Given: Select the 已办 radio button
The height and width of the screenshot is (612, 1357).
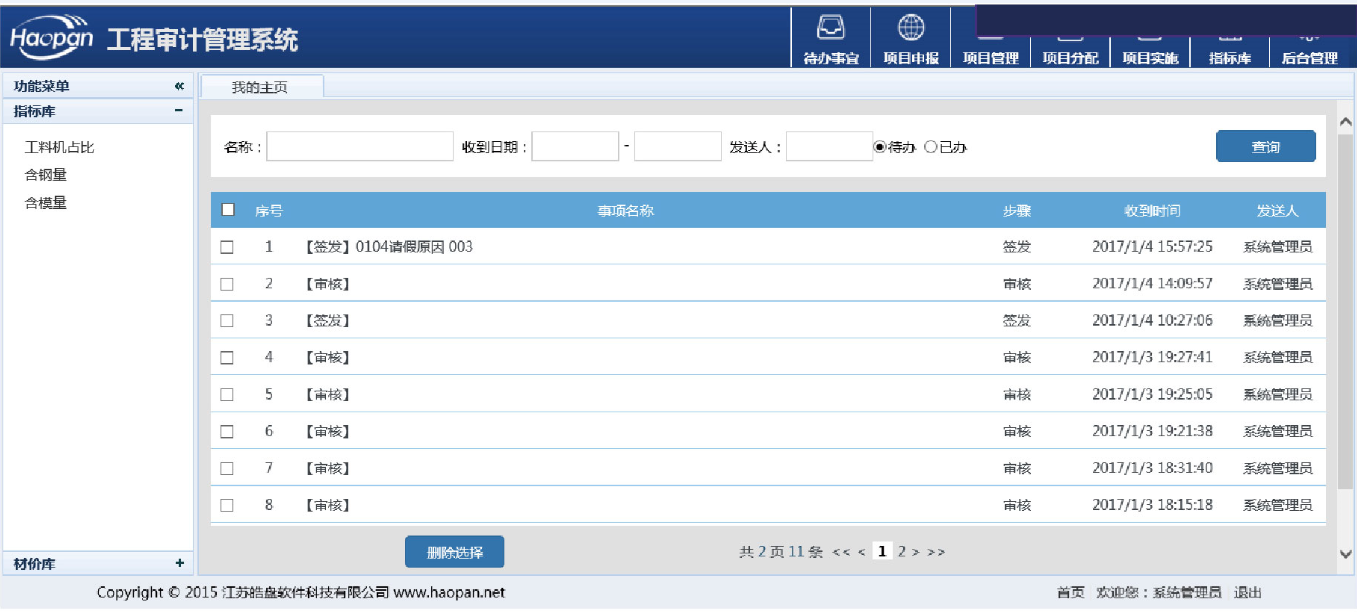Looking at the screenshot, I should (x=930, y=147).
